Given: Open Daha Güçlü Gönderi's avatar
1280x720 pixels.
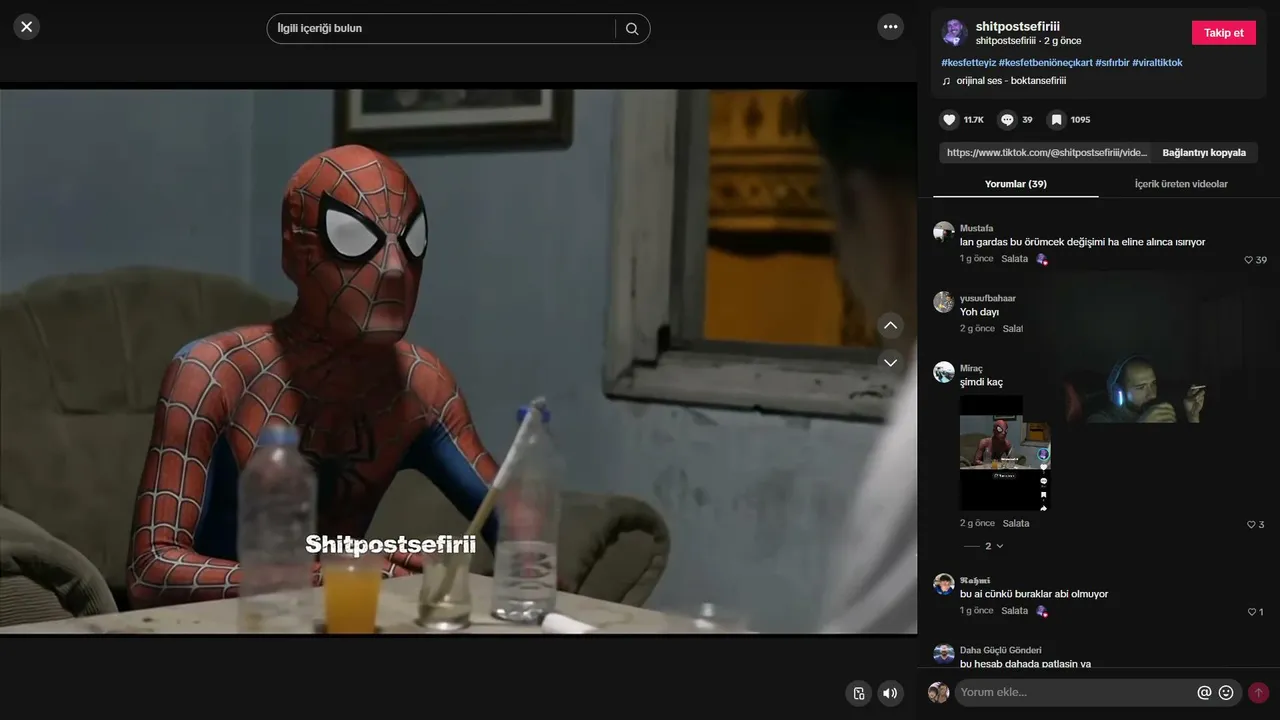Looking at the screenshot, I should (x=944, y=654).
